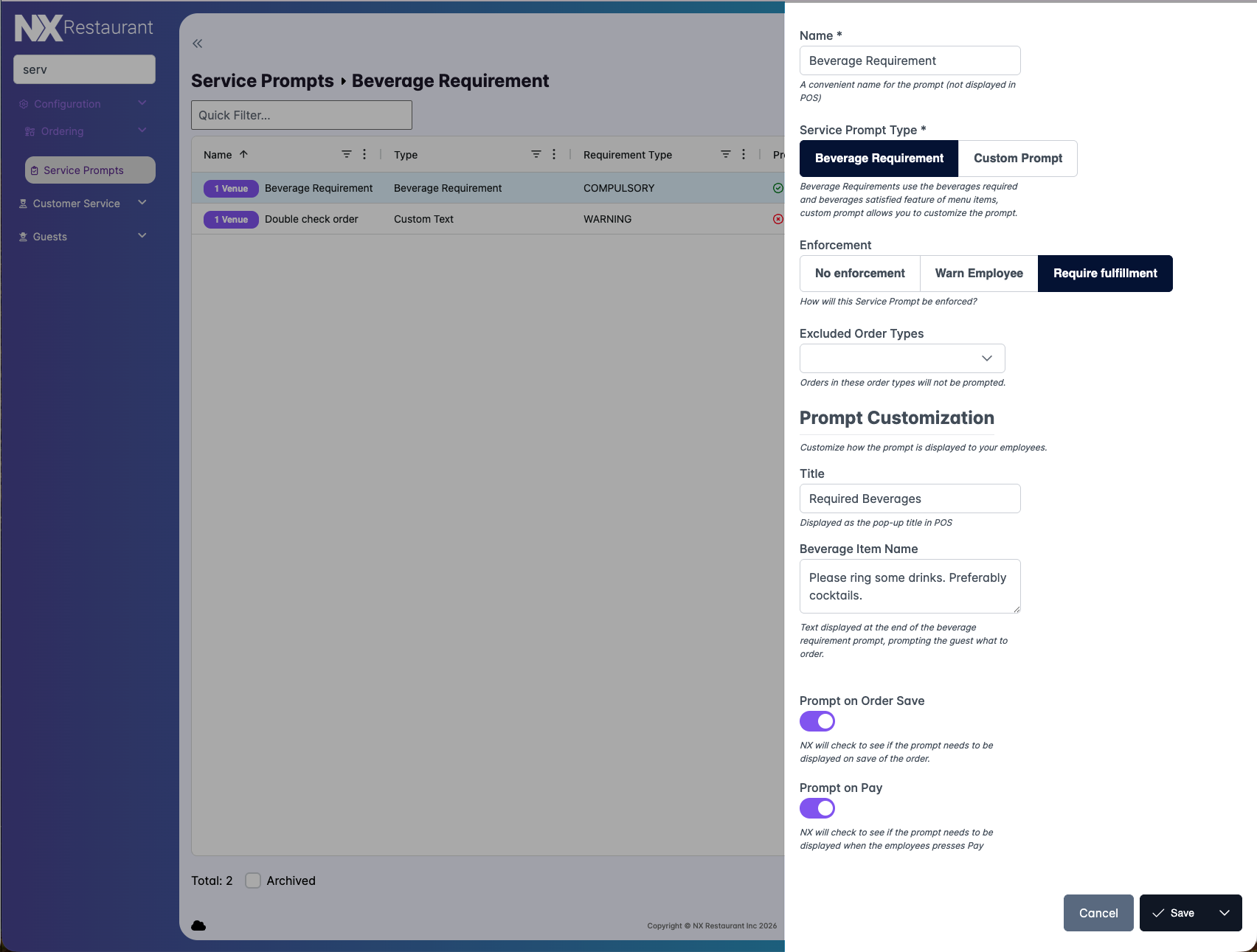Disable the Prompt on Pay switch
The height and width of the screenshot is (952, 1257).
click(817, 808)
